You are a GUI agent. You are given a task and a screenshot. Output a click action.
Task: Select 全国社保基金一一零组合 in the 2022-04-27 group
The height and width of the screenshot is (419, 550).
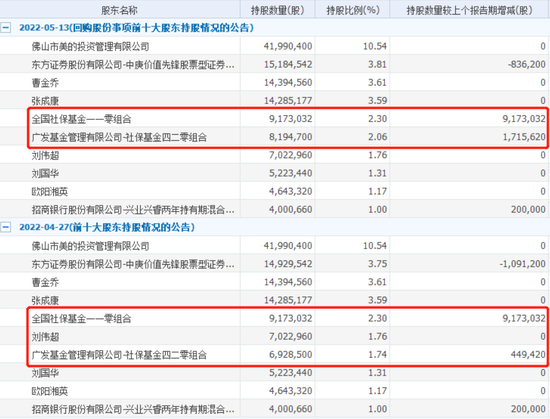pos(81,319)
